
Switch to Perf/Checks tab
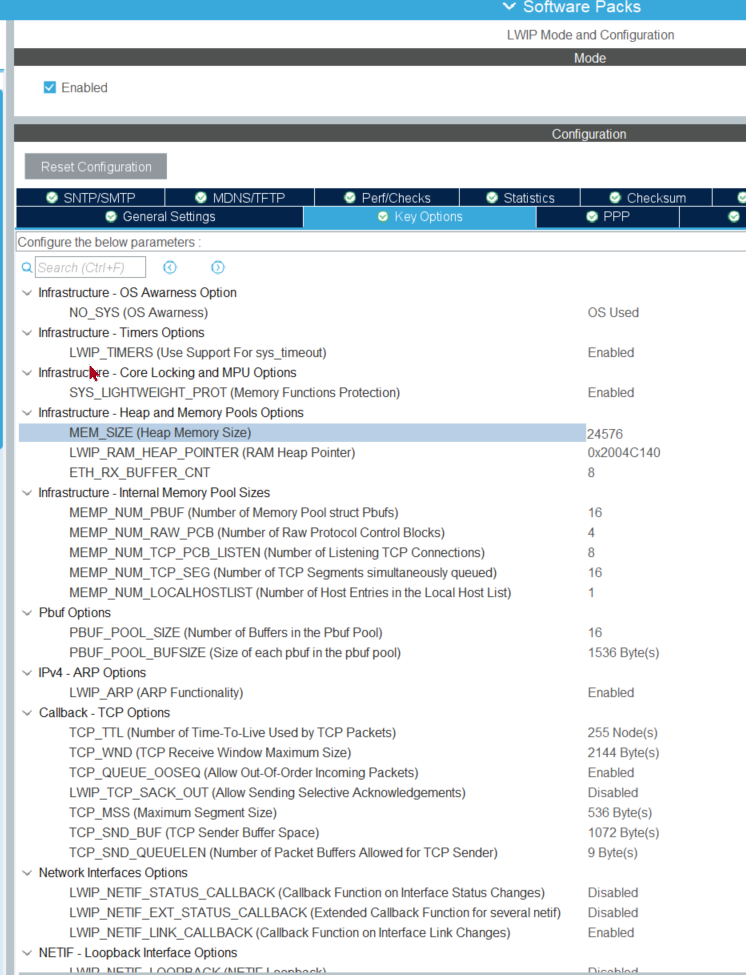387,198
